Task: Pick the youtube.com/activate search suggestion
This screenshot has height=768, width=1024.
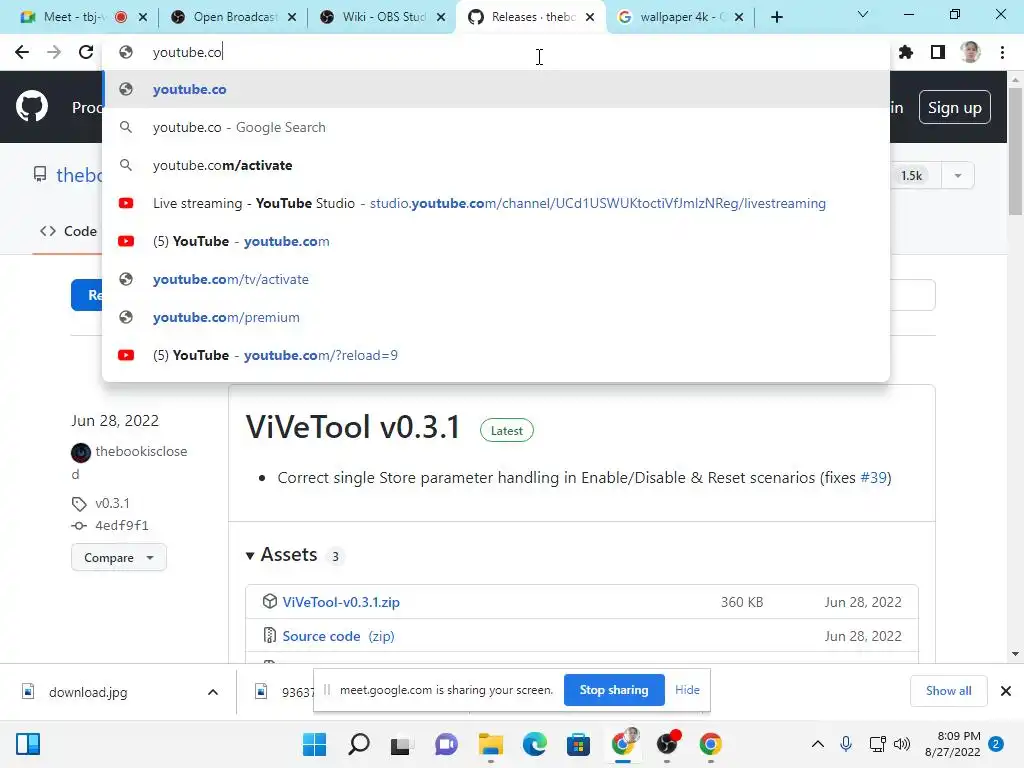Action: (496, 165)
